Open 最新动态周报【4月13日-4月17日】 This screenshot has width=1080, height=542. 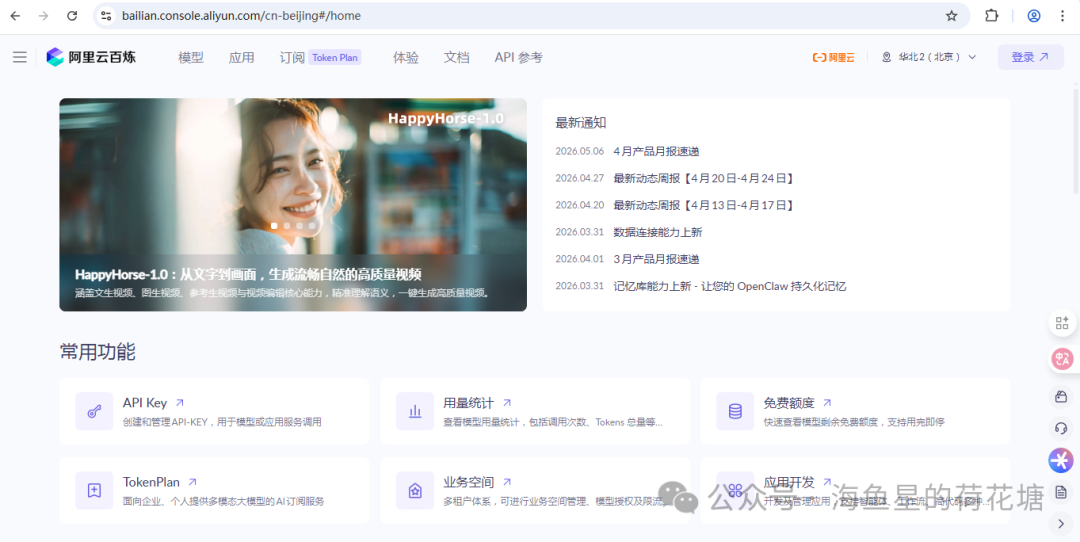point(705,205)
